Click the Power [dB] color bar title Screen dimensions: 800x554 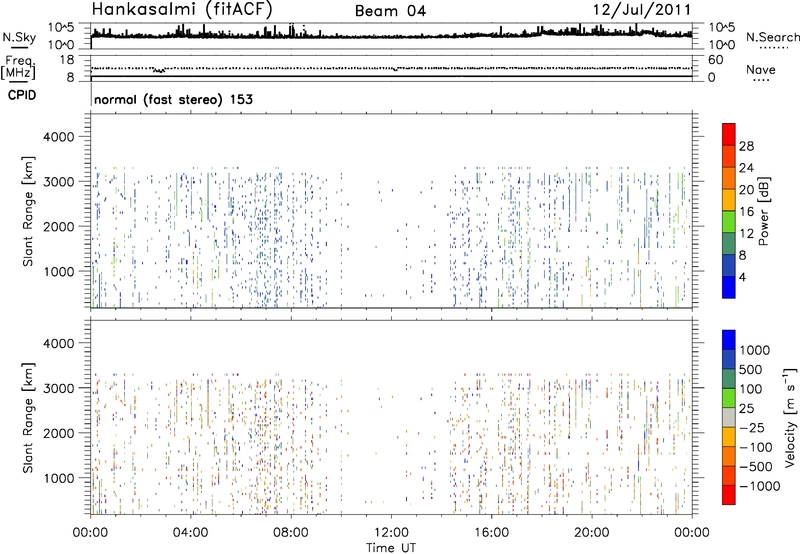764,211
